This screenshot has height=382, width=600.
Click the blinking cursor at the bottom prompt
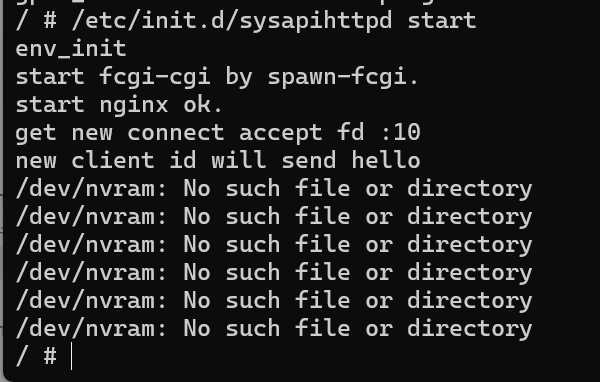pos(72,356)
